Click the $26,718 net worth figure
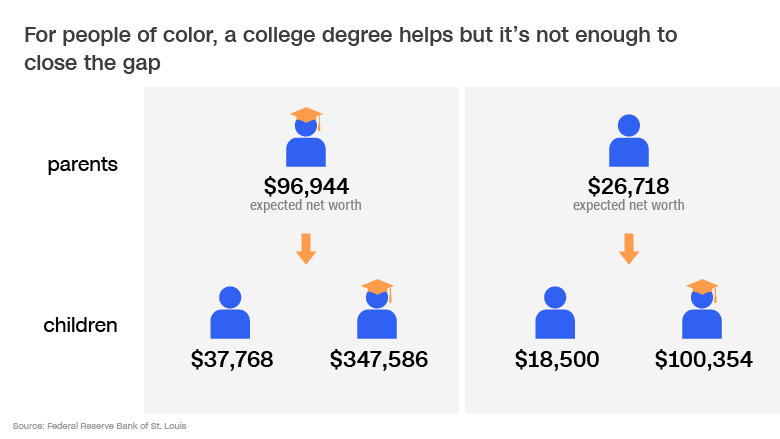Viewport: 780px width, 439px height. coord(628,186)
